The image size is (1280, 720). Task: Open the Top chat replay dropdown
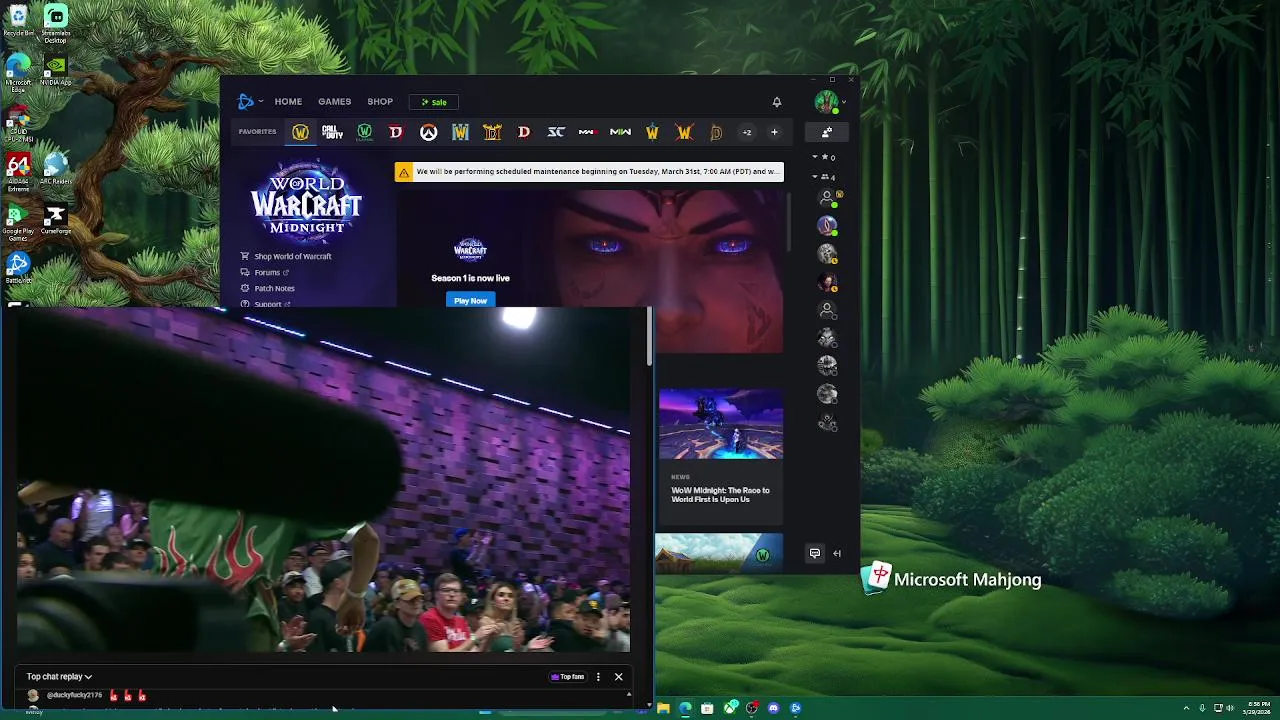click(x=59, y=677)
